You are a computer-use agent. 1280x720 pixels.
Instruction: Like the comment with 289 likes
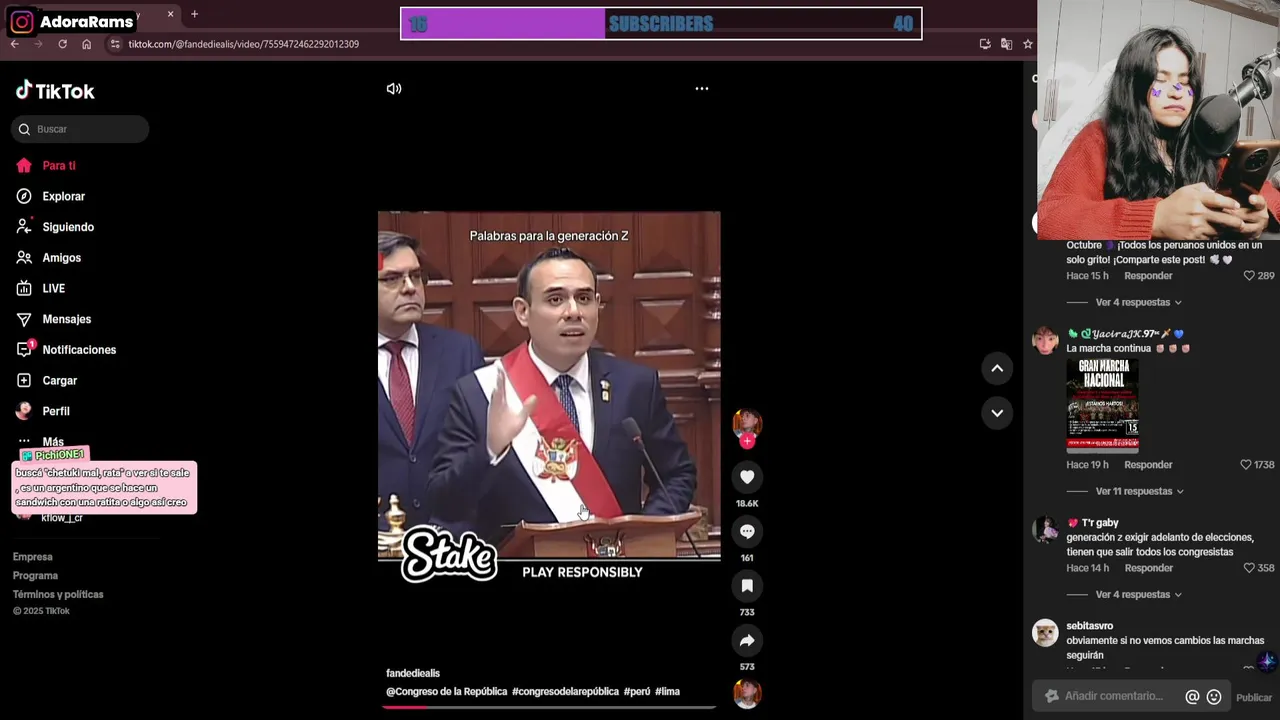pos(1249,276)
